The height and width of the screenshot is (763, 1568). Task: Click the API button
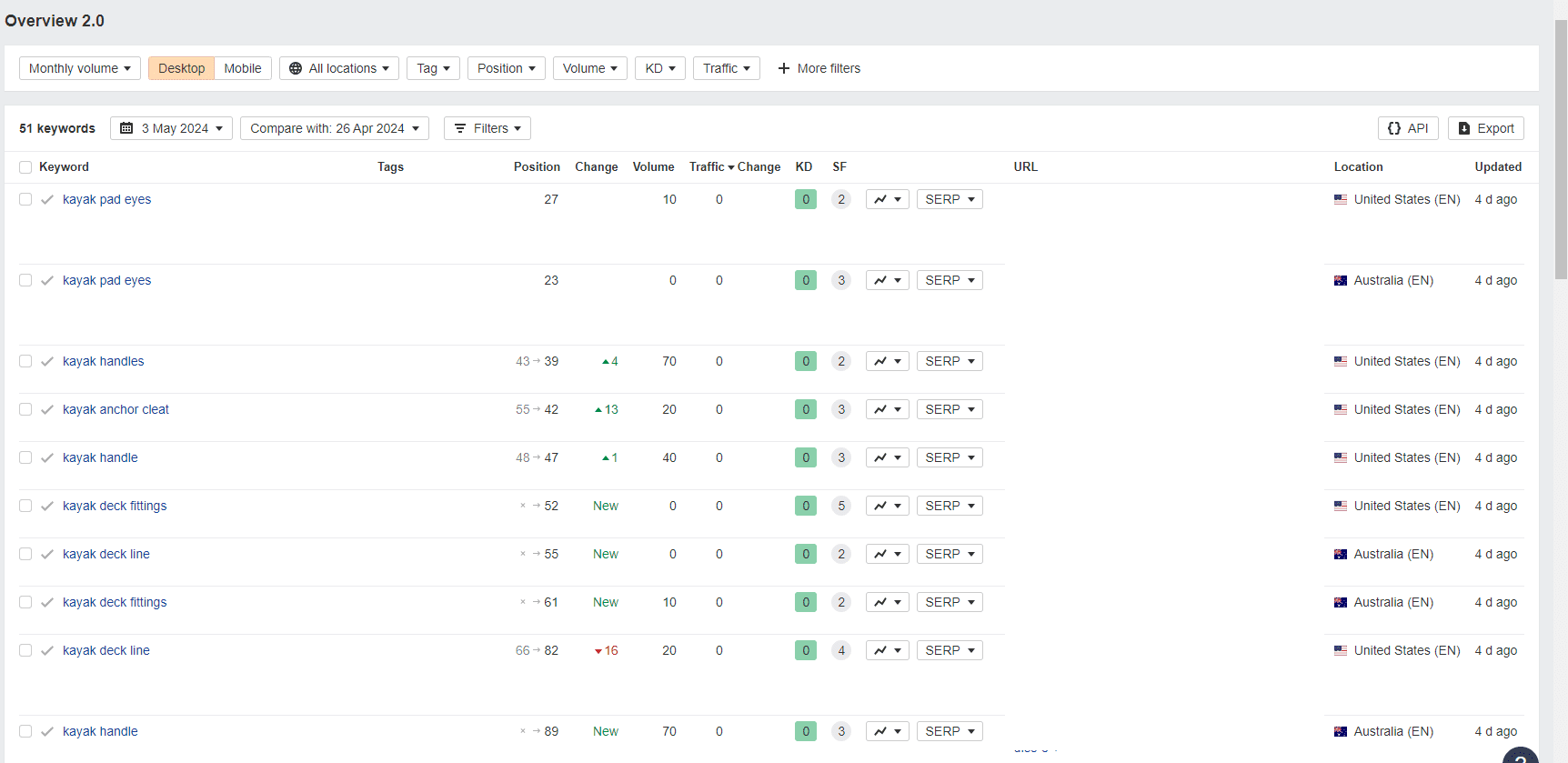[x=1408, y=128]
